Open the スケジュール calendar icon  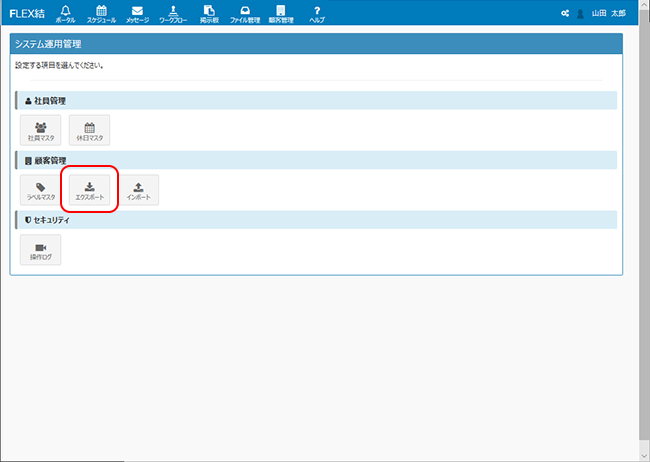tap(101, 14)
